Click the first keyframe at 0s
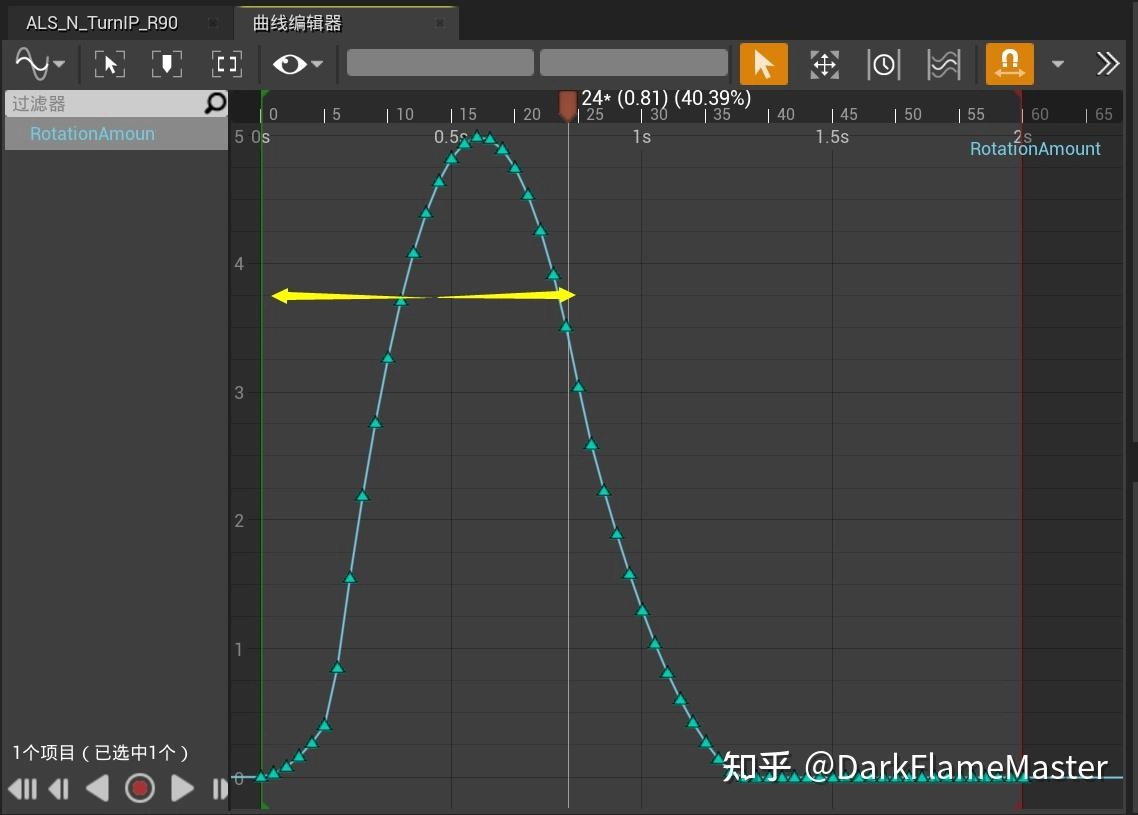 [x=261, y=777]
